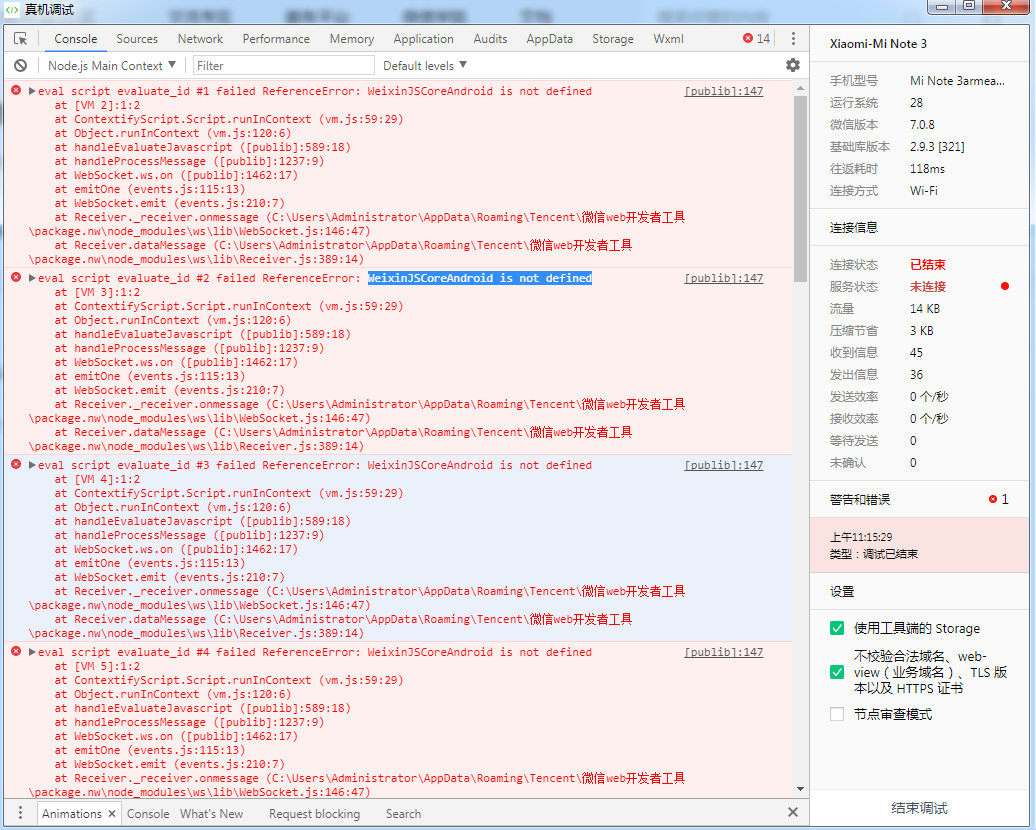Clear the console with the block icon
Viewport: 1036px width, 830px height.
point(20,66)
